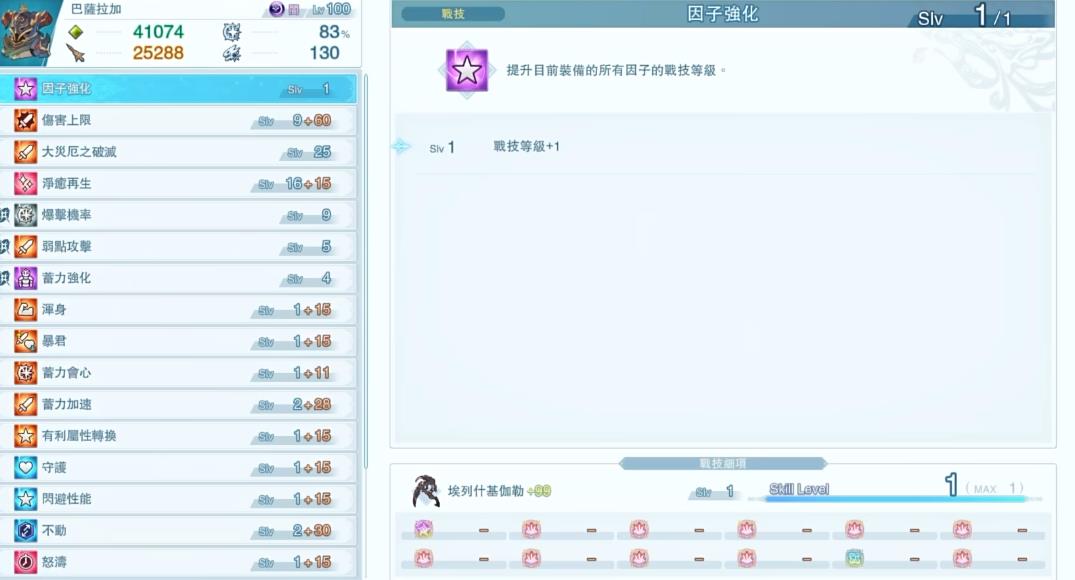Click the 戰技細項 section header
1075x580 pixels.
point(723,463)
